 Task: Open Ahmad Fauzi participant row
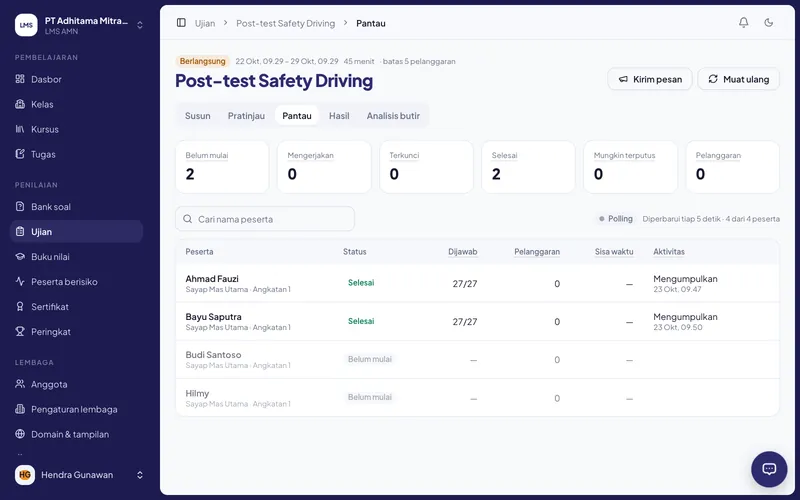tap(477, 283)
